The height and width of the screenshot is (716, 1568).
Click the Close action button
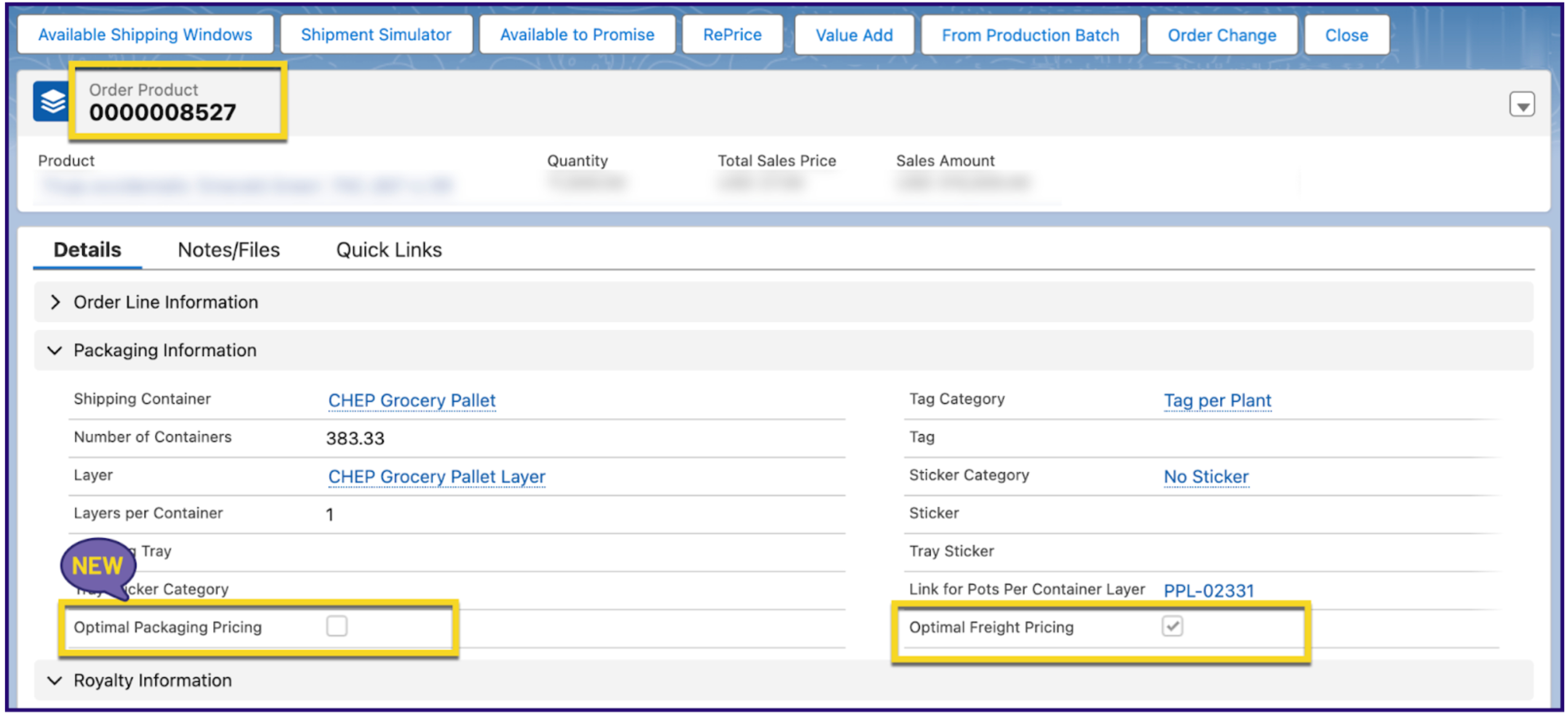[1346, 35]
